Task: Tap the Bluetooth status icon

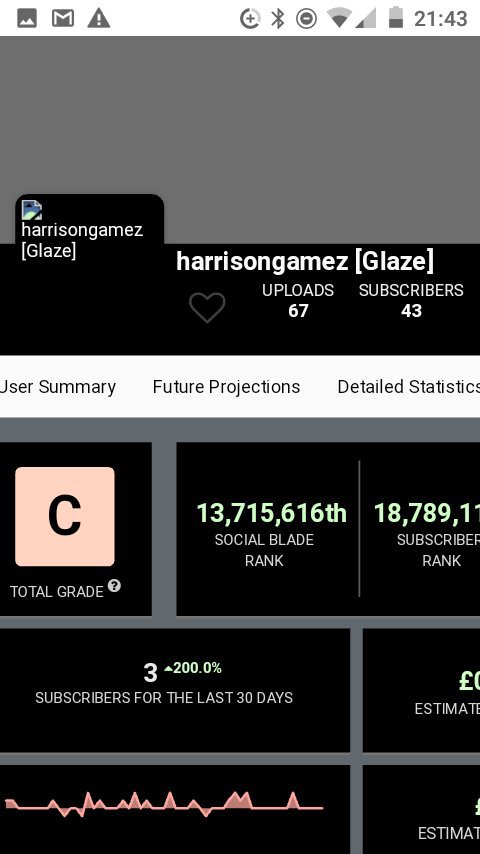Action: tap(278, 19)
